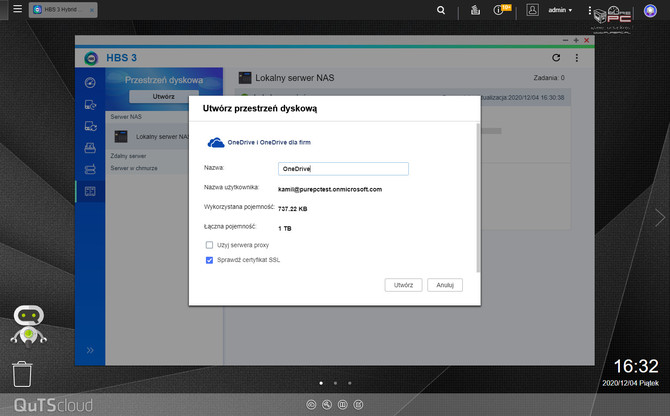Open the Sync sidebar icon
Image resolution: width=670 pixels, height=416 pixels.
click(90, 126)
